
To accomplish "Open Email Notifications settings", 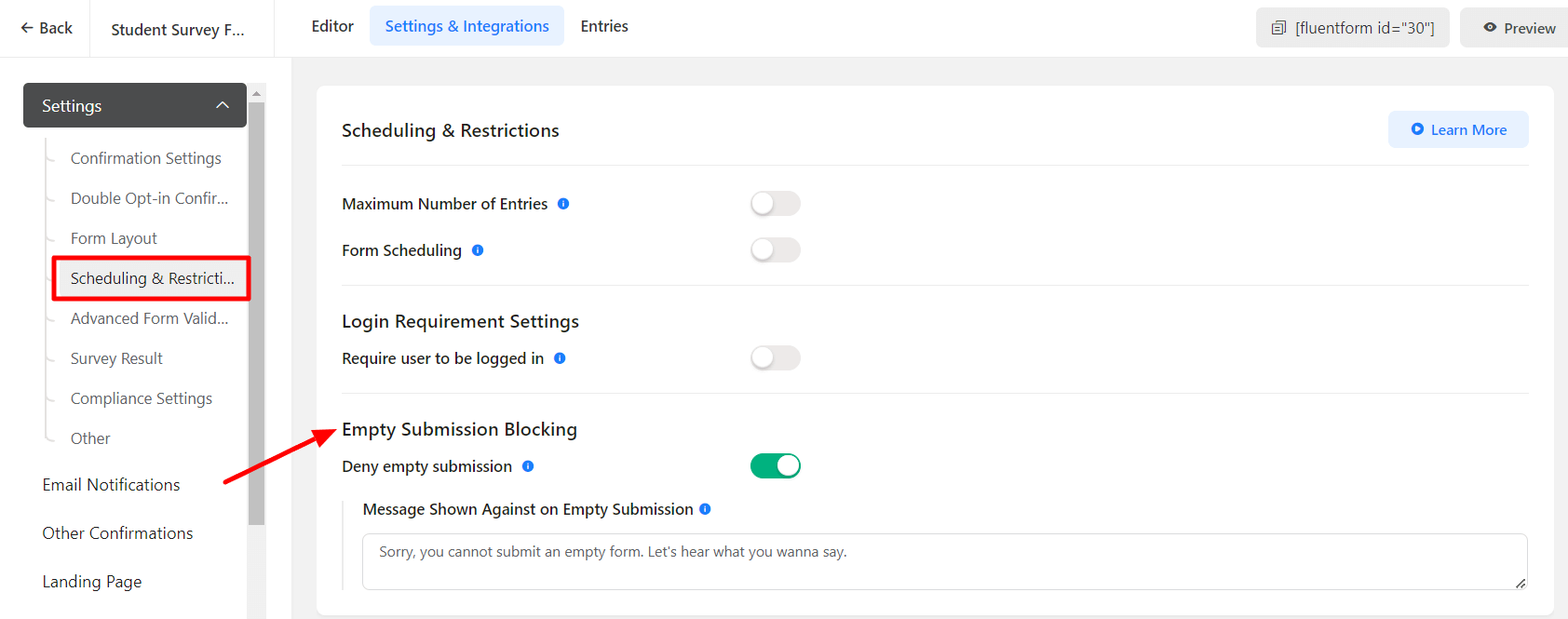I will [111, 485].
